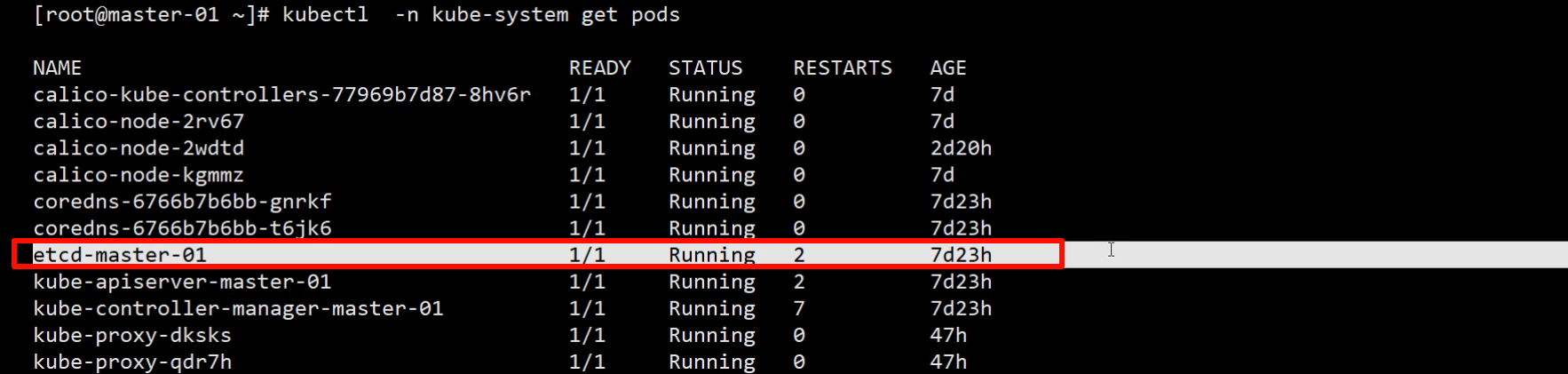Click the Running status of etcd-master-01
Viewport: 1568px width, 374px height.
click(711, 255)
